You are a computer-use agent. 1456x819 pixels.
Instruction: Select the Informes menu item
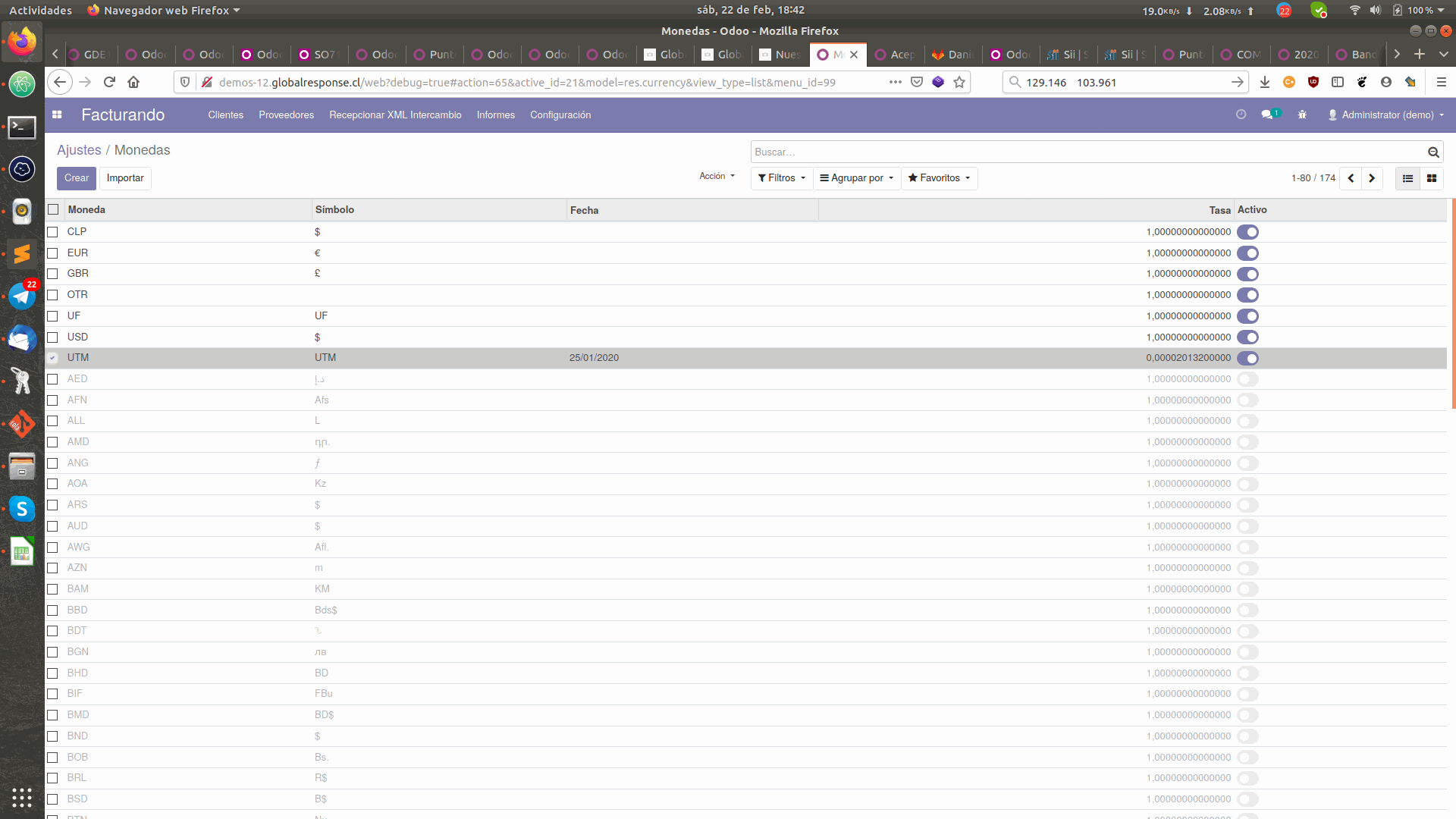(x=495, y=115)
